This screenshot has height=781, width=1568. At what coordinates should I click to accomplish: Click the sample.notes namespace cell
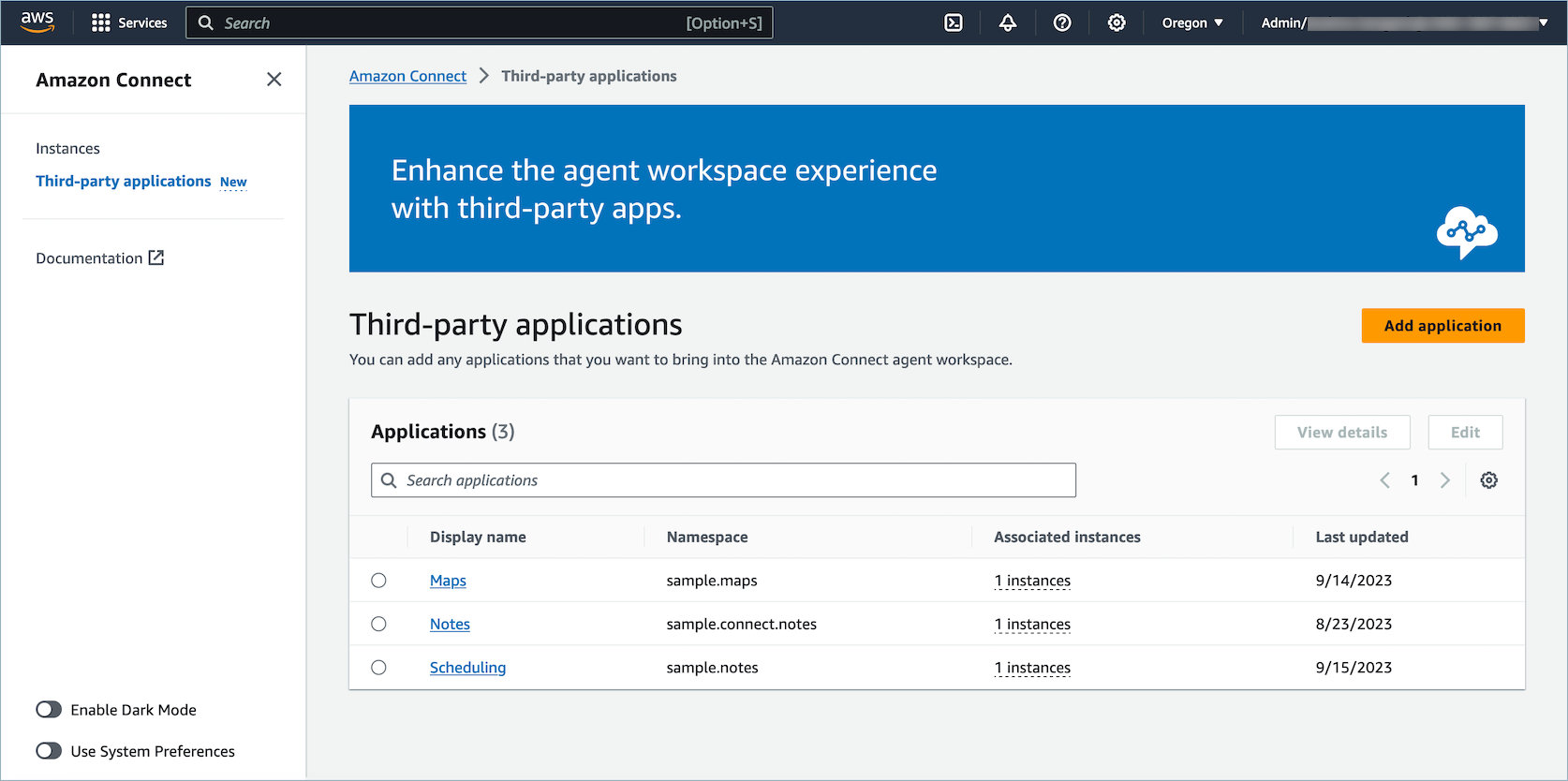[x=713, y=668]
